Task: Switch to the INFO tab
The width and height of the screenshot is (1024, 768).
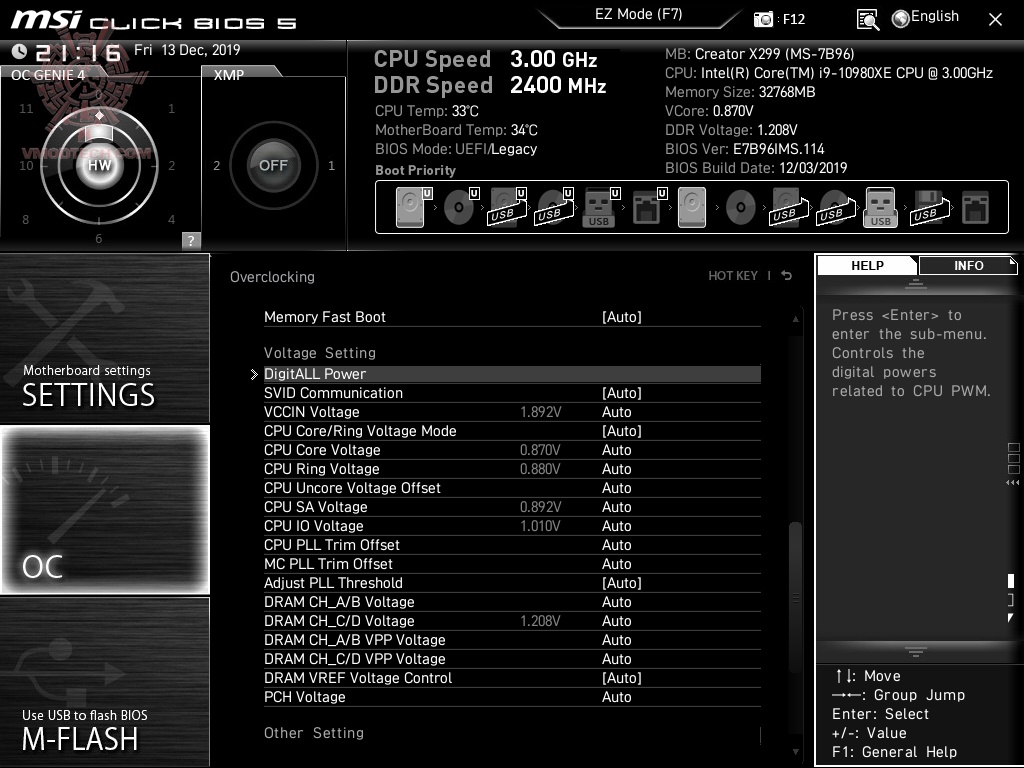Action: [x=967, y=265]
